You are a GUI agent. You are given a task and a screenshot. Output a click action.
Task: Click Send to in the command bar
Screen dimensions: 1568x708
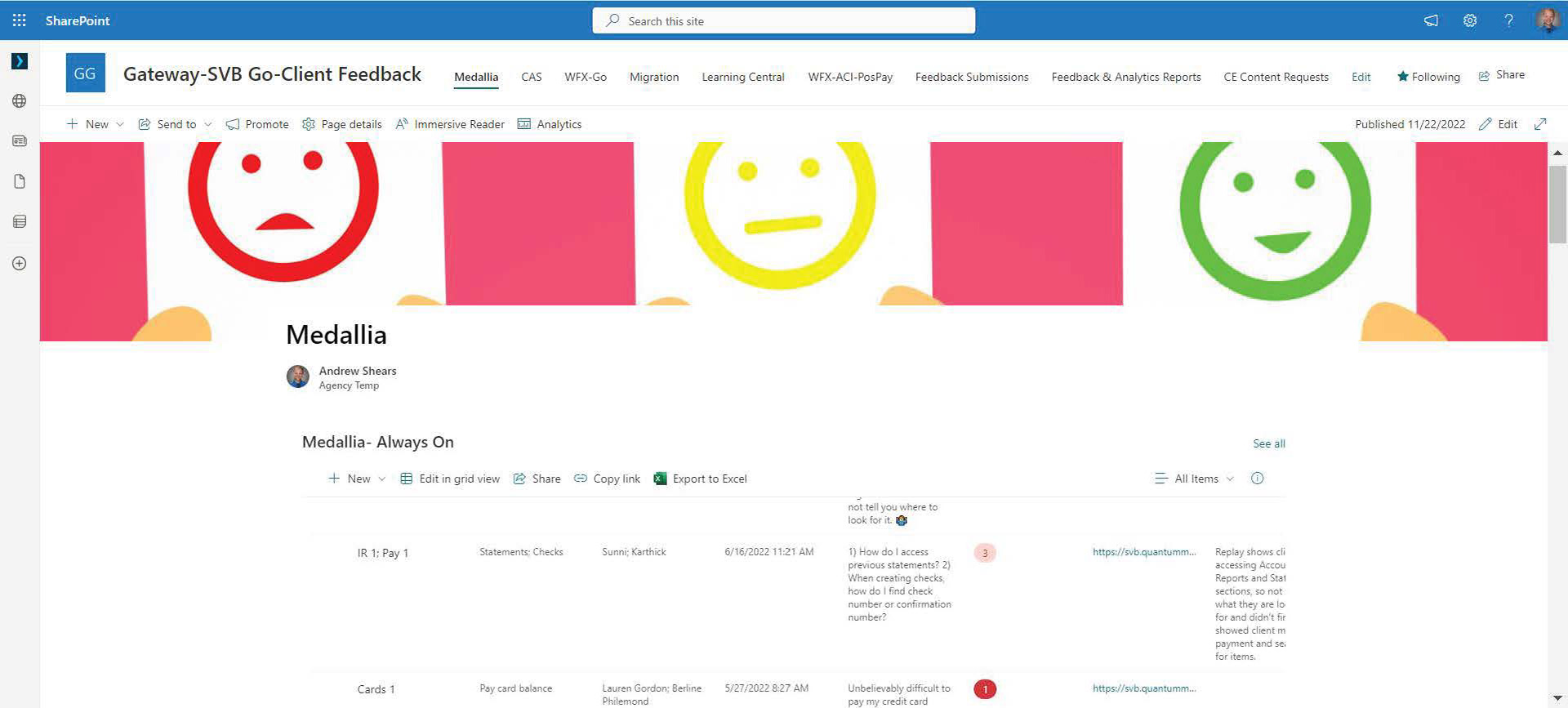(x=167, y=124)
